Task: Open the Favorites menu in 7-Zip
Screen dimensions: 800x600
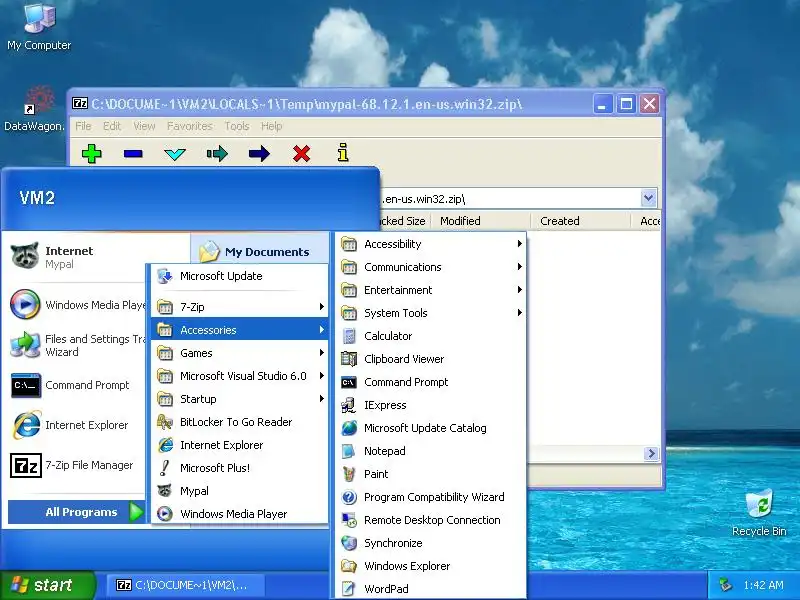Action: pyautogui.click(x=189, y=126)
